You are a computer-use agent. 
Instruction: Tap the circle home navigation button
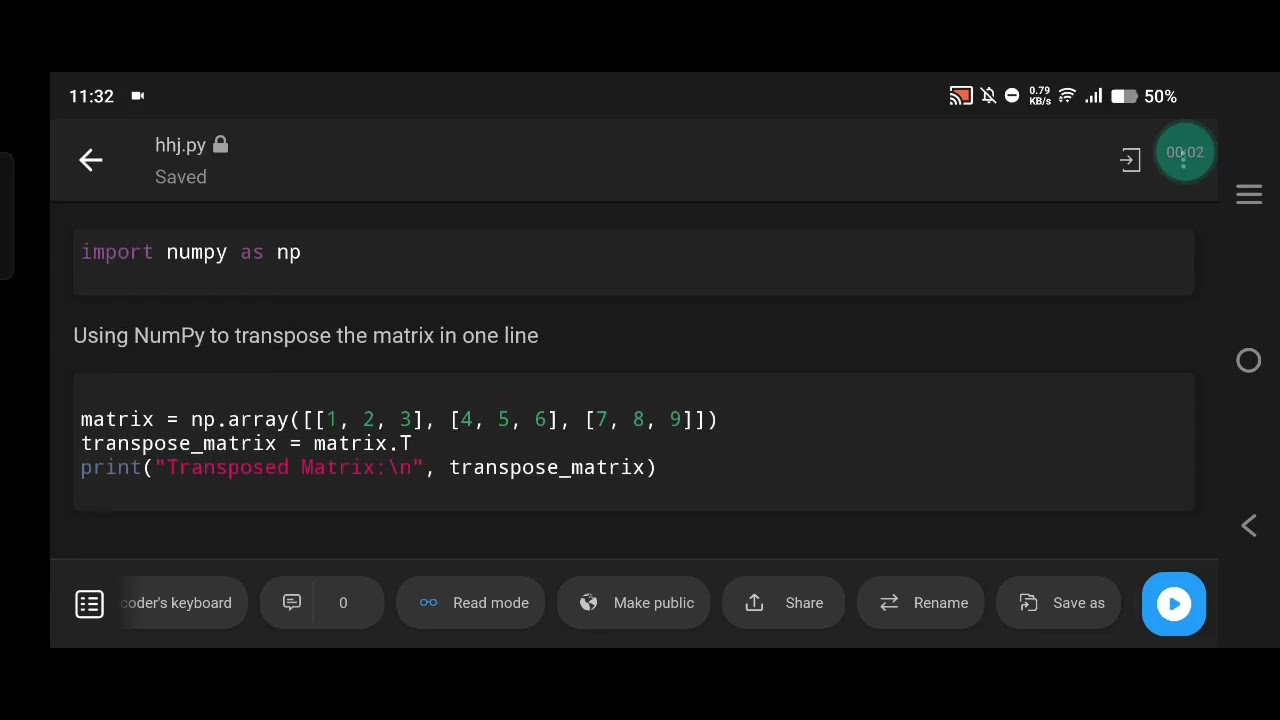(1249, 360)
